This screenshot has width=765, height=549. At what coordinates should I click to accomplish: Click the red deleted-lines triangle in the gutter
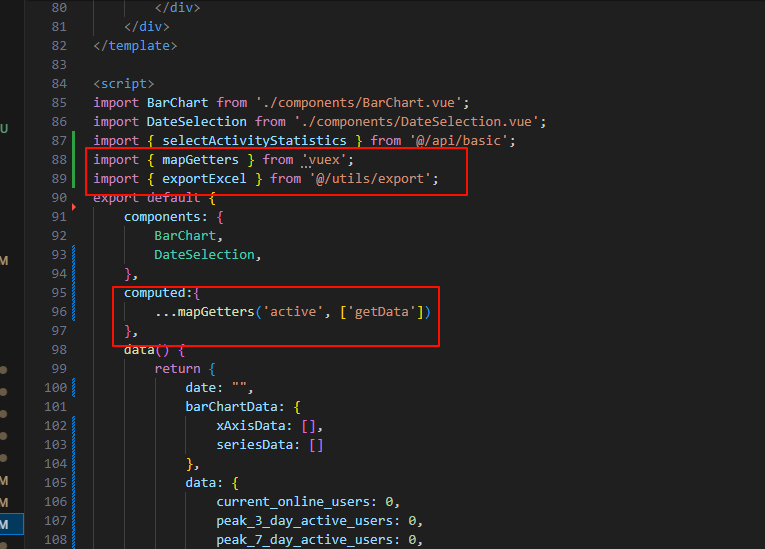74,207
